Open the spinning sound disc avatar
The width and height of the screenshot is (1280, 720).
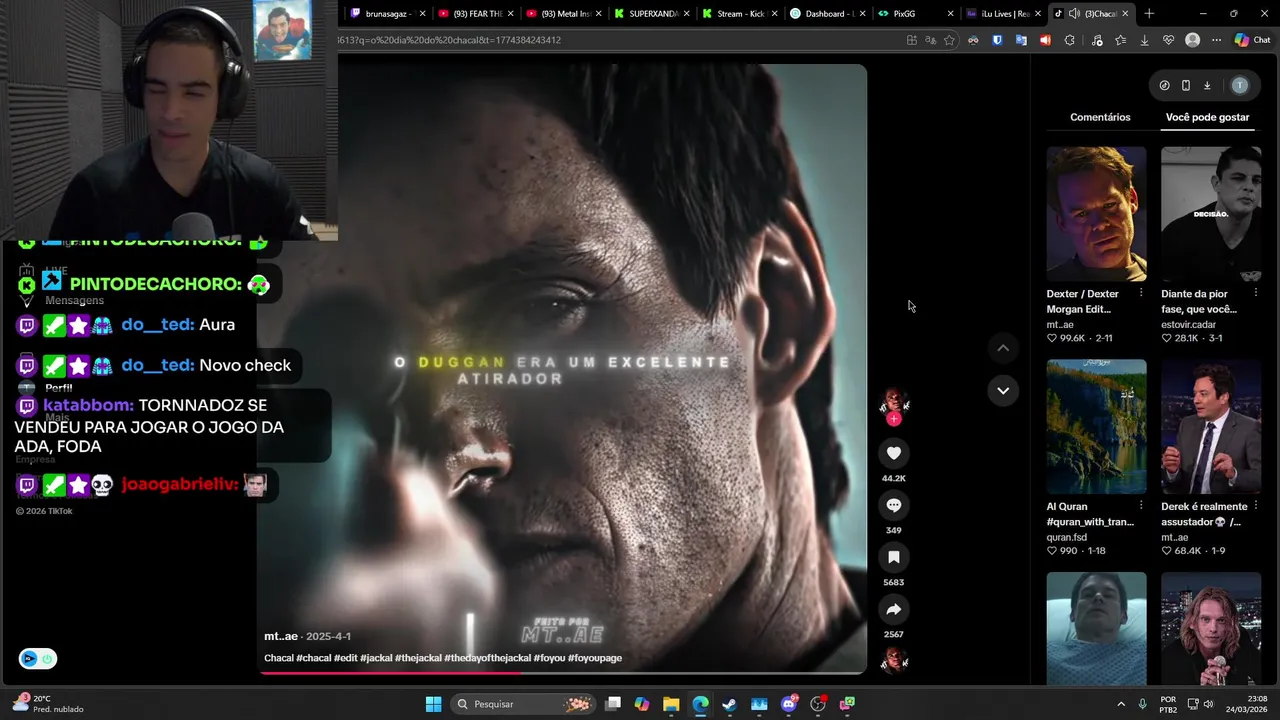[x=894, y=660]
